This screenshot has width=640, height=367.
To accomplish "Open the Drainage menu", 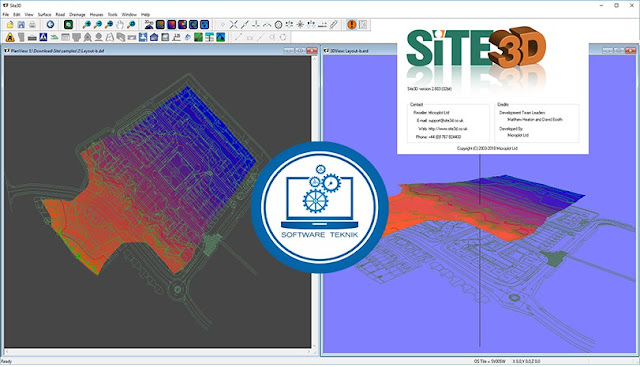I will 77,14.
